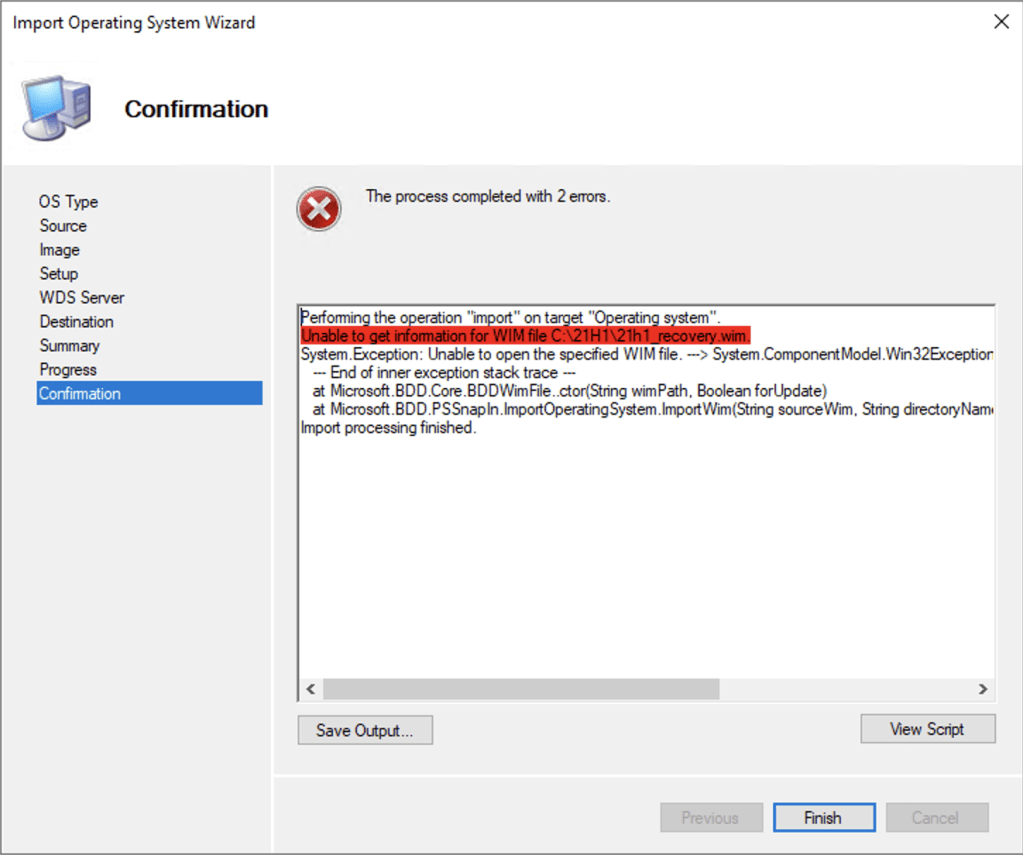Click the scroll left arrow in output box
The image size is (1023, 855).
click(x=311, y=689)
